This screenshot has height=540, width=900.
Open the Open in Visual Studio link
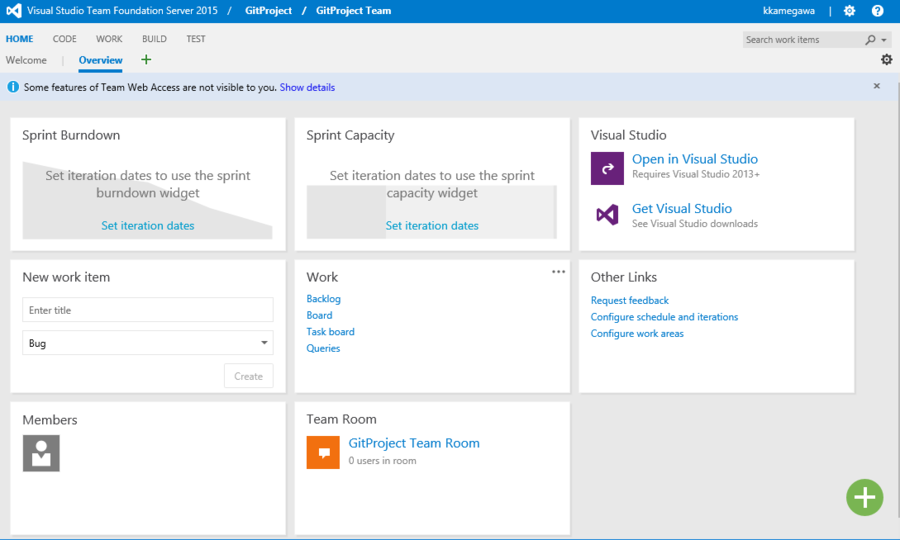click(695, 159)
